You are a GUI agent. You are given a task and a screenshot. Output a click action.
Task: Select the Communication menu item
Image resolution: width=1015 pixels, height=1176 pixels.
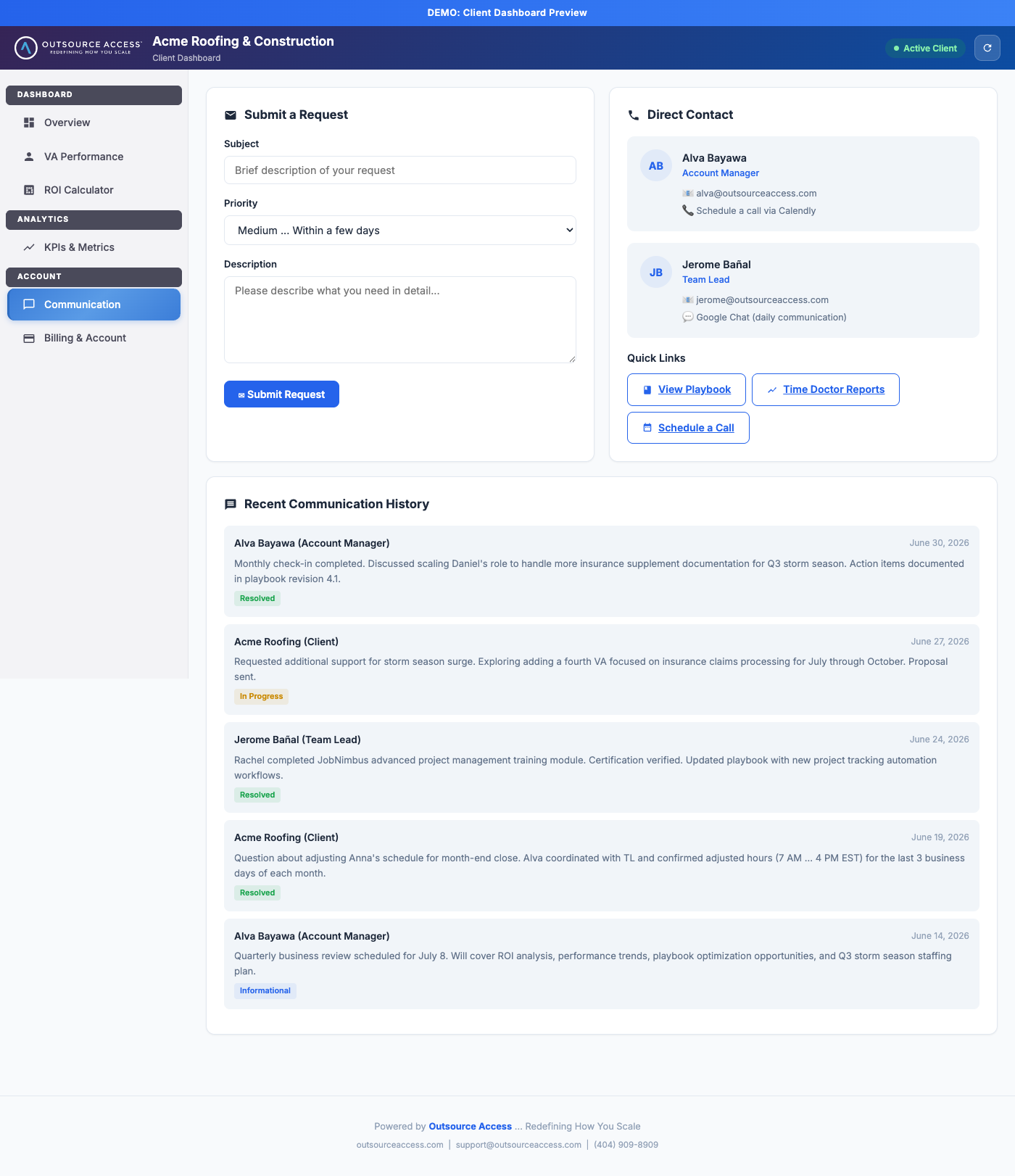tap(94, 305)
